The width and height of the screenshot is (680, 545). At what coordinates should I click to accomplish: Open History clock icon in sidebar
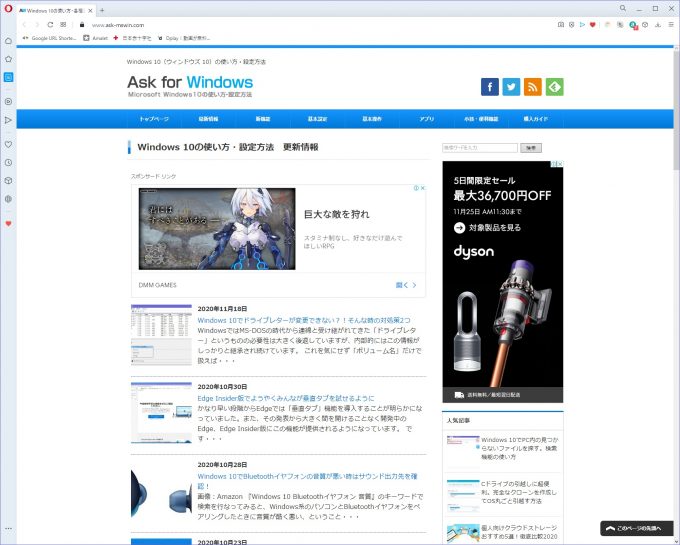pyautogui.click(x=8, y=163)
